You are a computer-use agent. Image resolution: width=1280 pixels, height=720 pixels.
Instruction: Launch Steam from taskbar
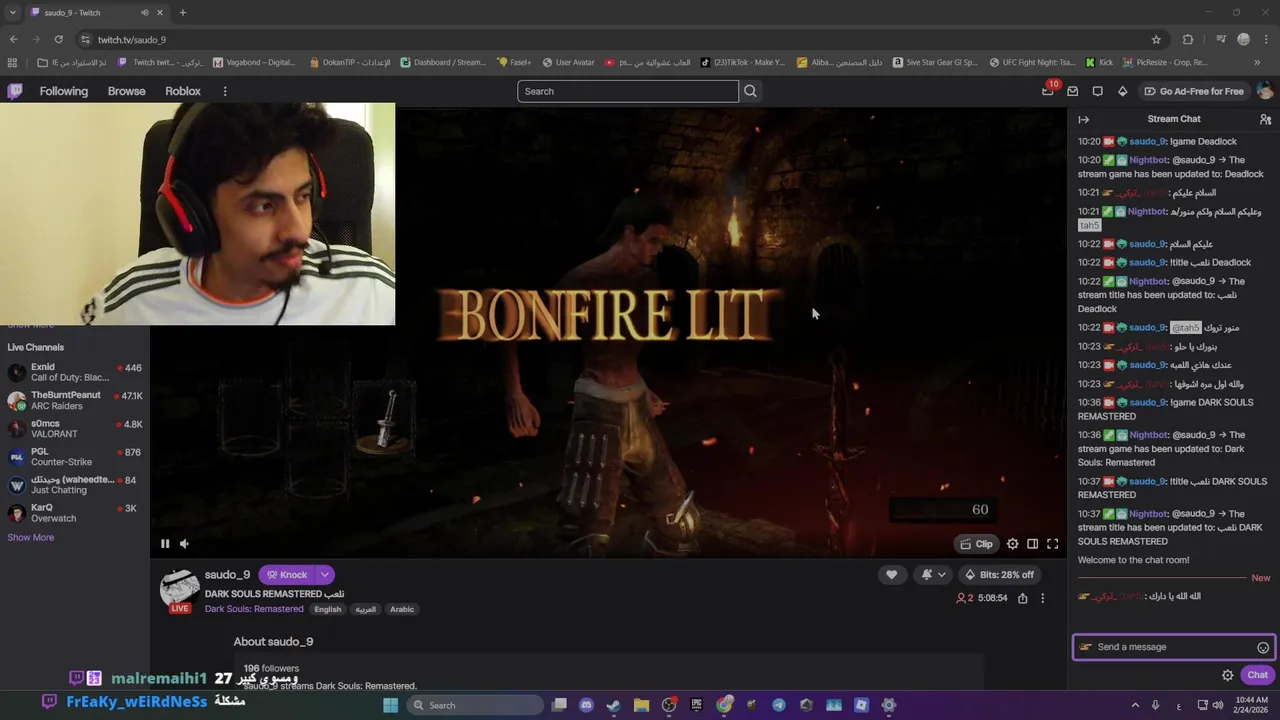pyautogui.click(x=613, y=705)
